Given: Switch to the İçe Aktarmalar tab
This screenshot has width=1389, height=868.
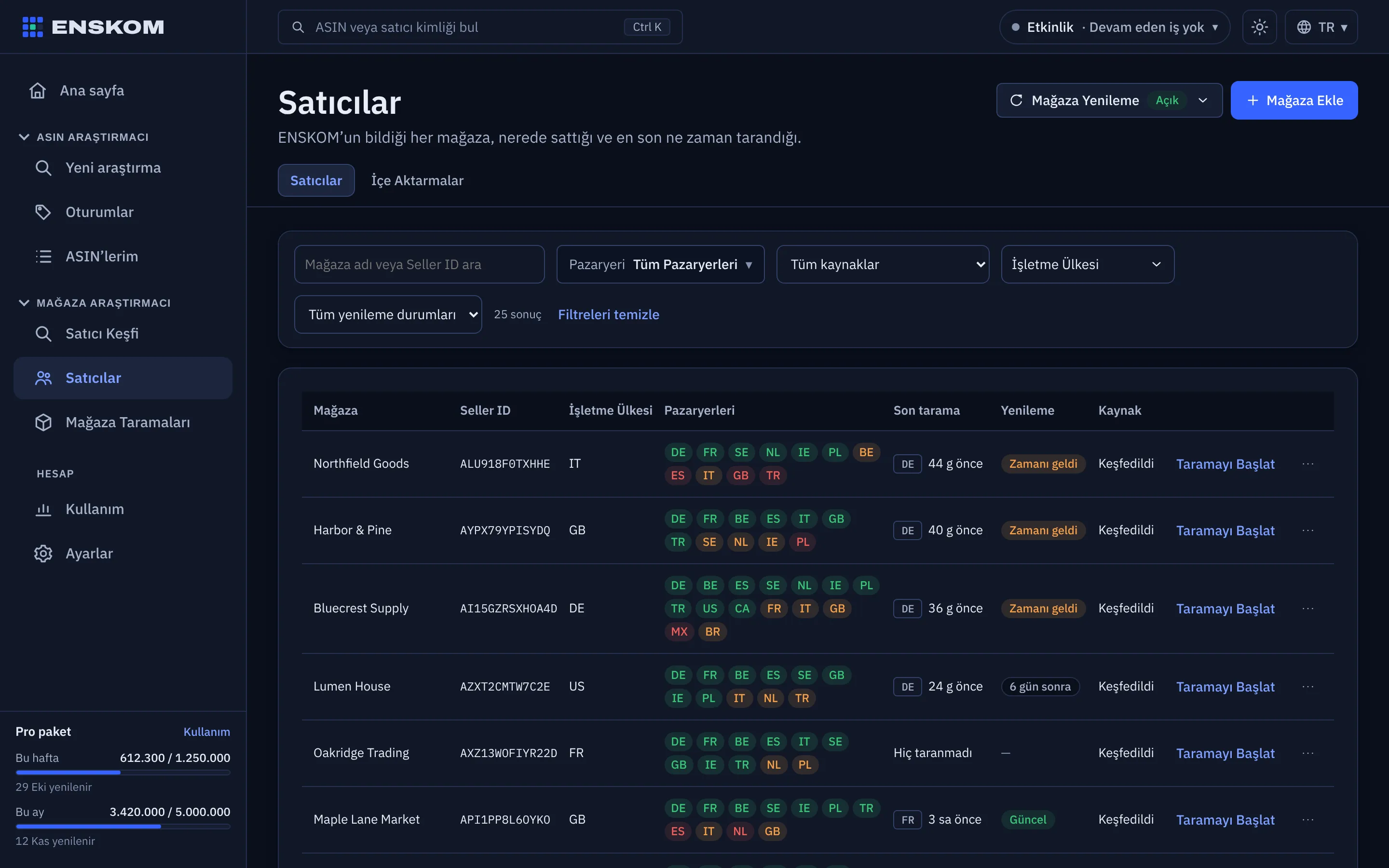Looking at the screenshot, I should (x=417, y=180).
